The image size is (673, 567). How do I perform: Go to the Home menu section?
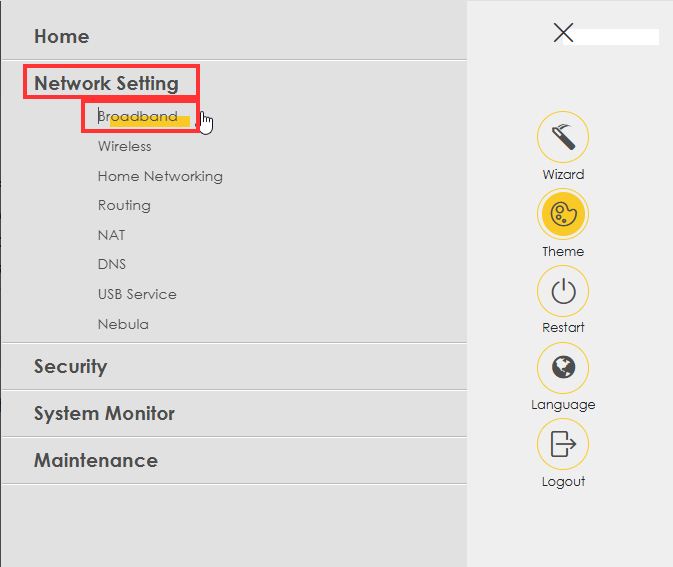point(62,36)
